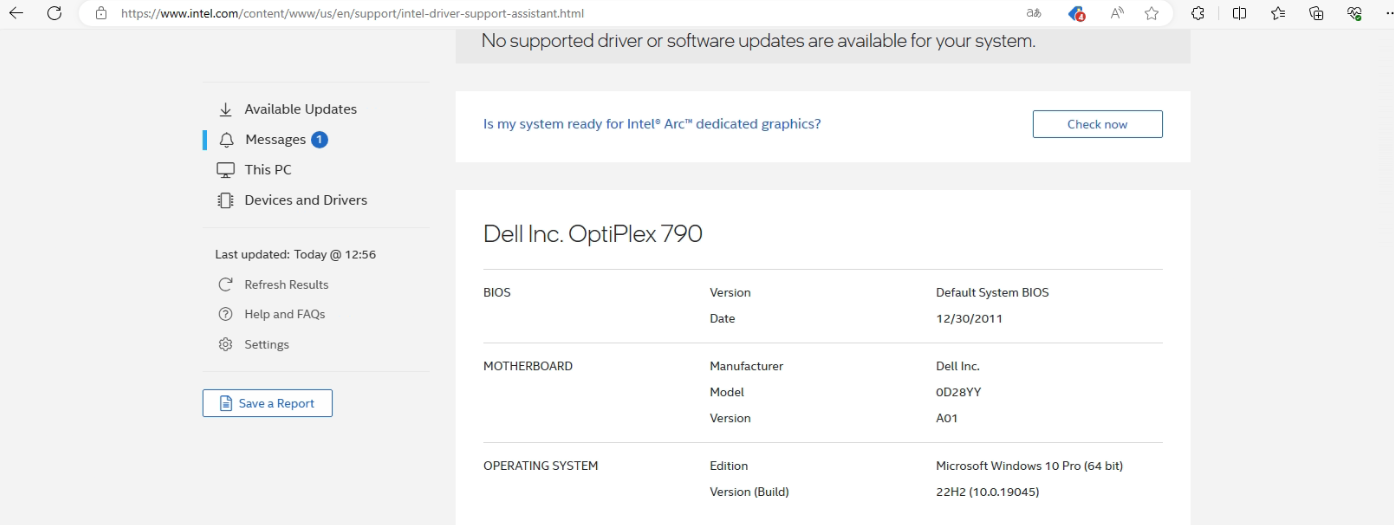Viewport: 1394px width, 525px height.
Task: Reload the page with the refresh icon
Action: [x=55, y=13]
